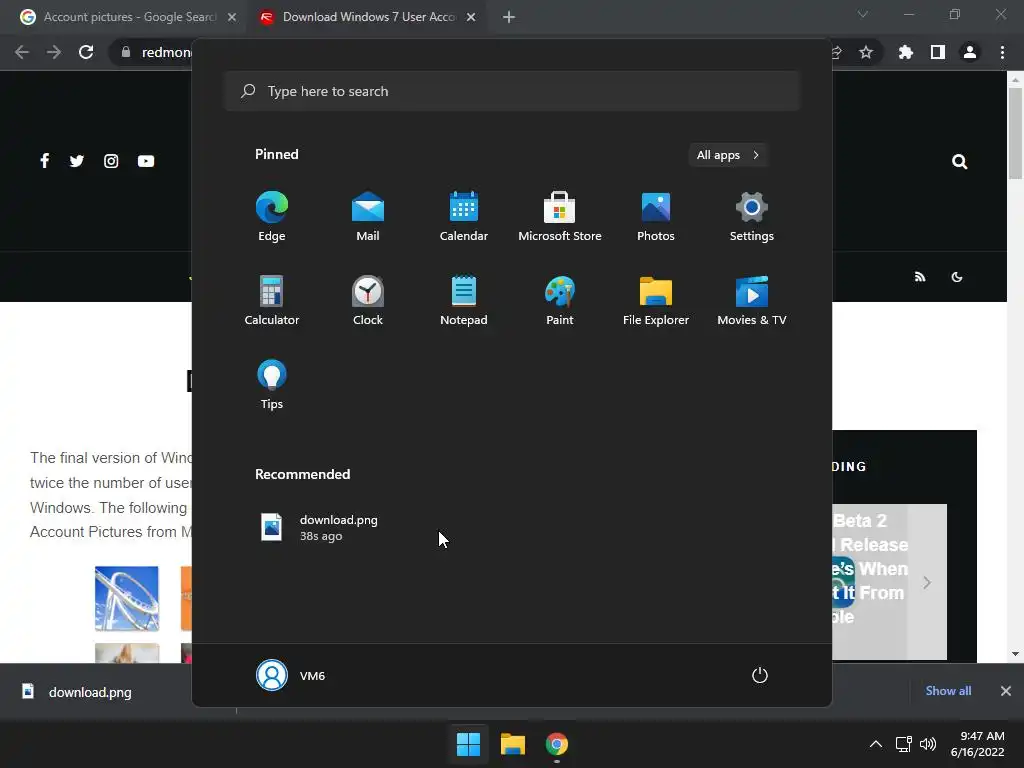Close the Chrome downloads bar
This screenshot has height=768, width=1024.
point(1006,691)
